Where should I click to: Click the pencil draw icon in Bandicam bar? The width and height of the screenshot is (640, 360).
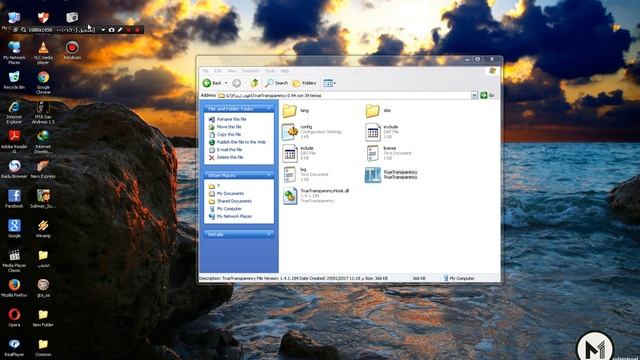point(120,30)
